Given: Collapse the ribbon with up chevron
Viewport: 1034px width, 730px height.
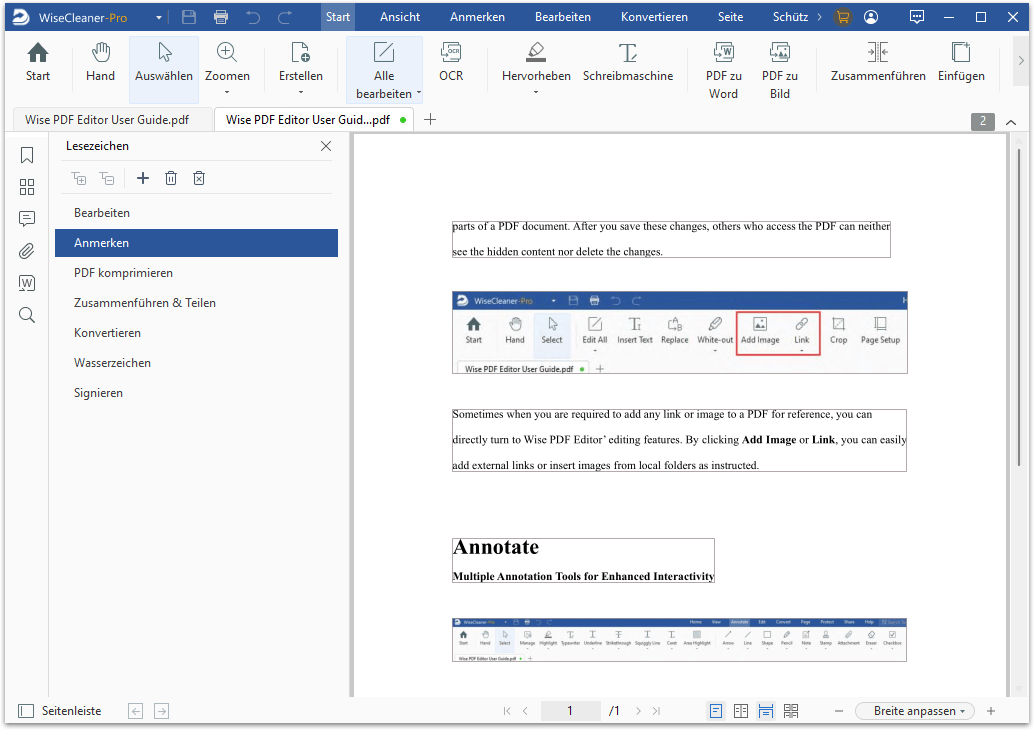Looking at the screenshot, I should [x=1011, y=122].
